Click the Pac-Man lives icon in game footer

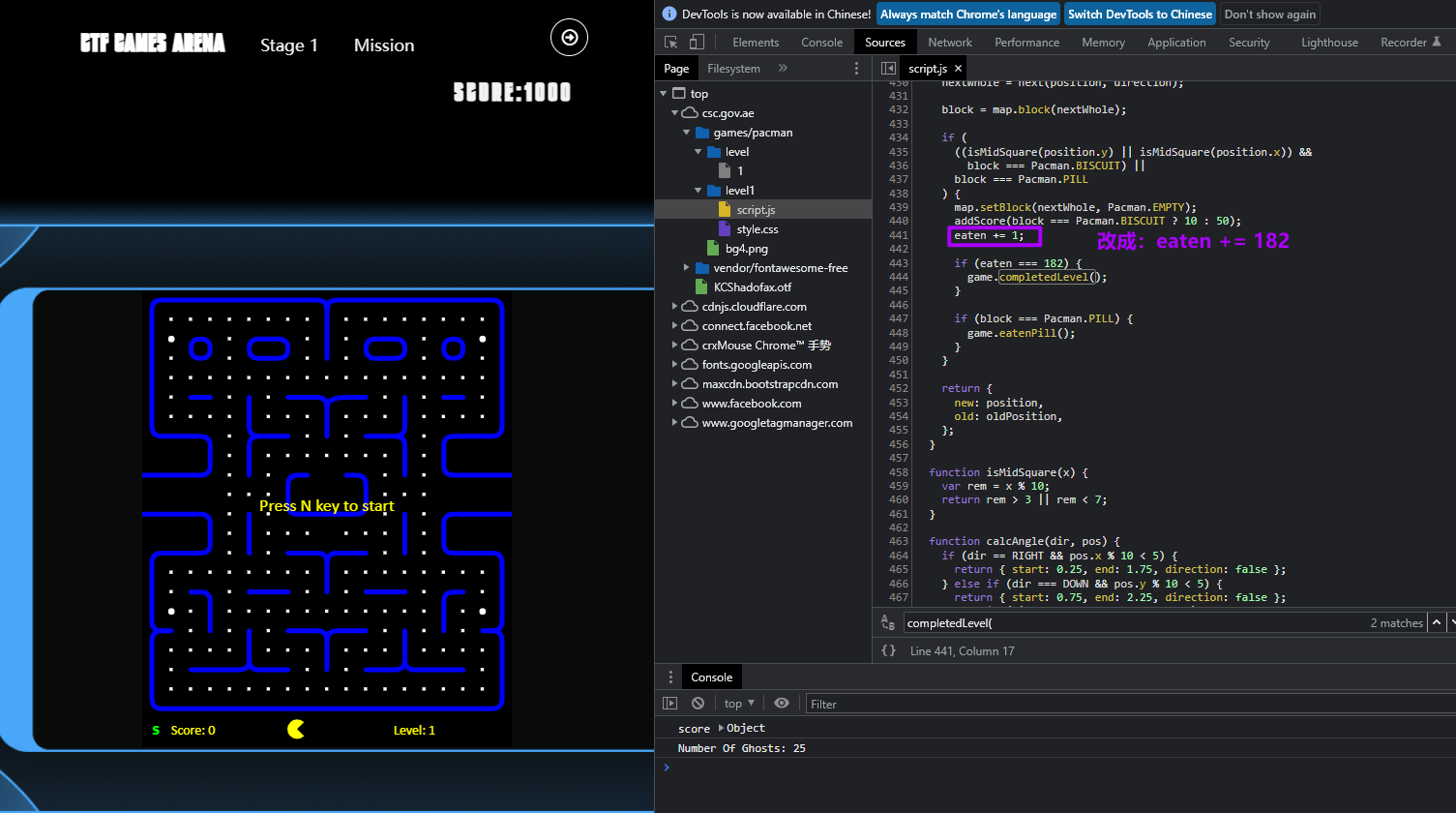coord(296,730)
